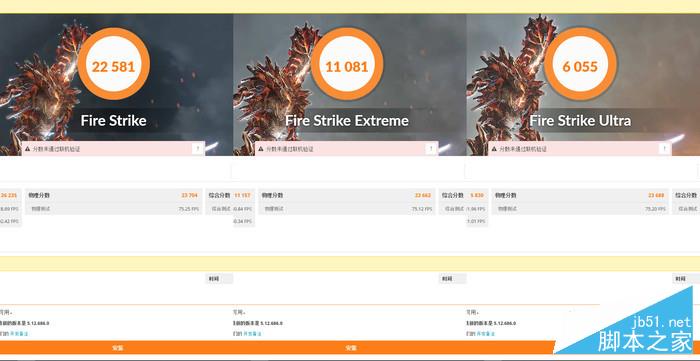This screenshot has height=361, width=700.
Task: Click the 22 581 score circle
Action: [x=114, y=64]
